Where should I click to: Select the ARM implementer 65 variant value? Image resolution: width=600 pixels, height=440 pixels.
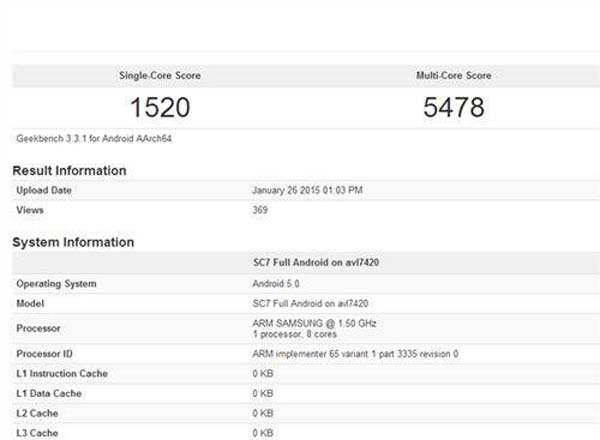pyautogui.click(x=355, y=354)
